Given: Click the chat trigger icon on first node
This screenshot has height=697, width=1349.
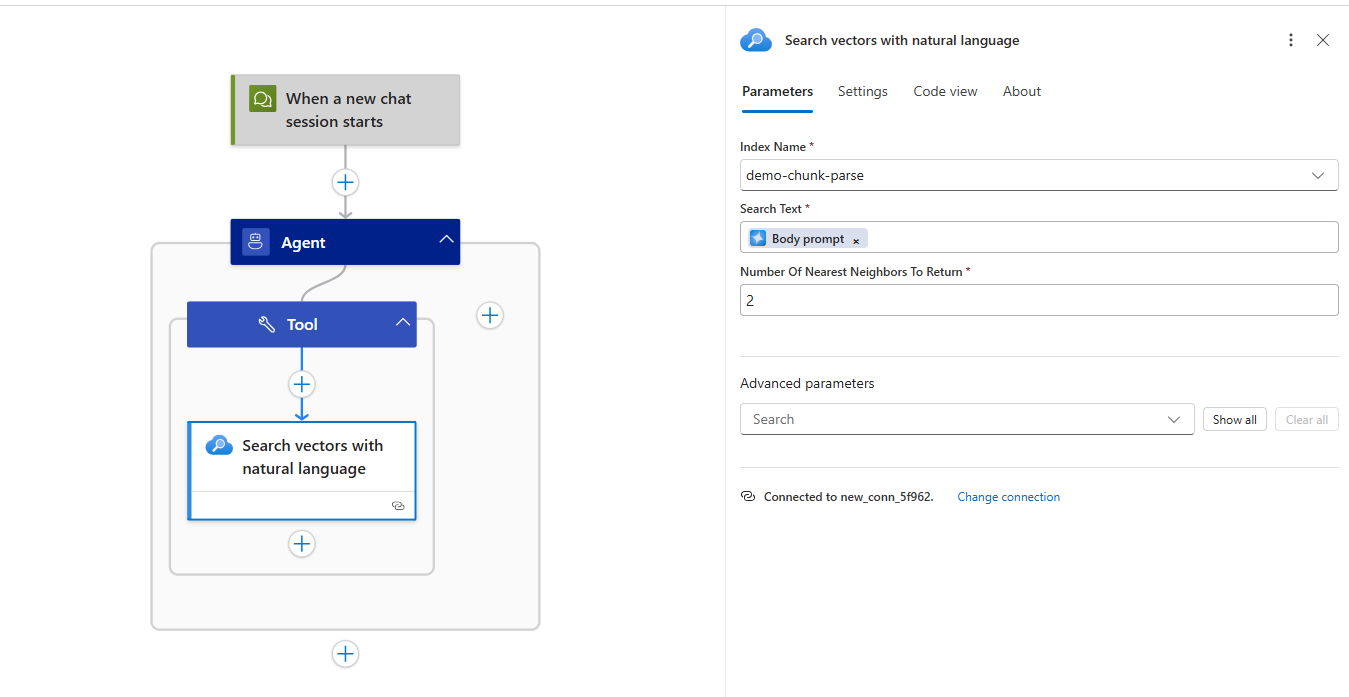Looking at the screenshot, I should click(x=263, y=99).
